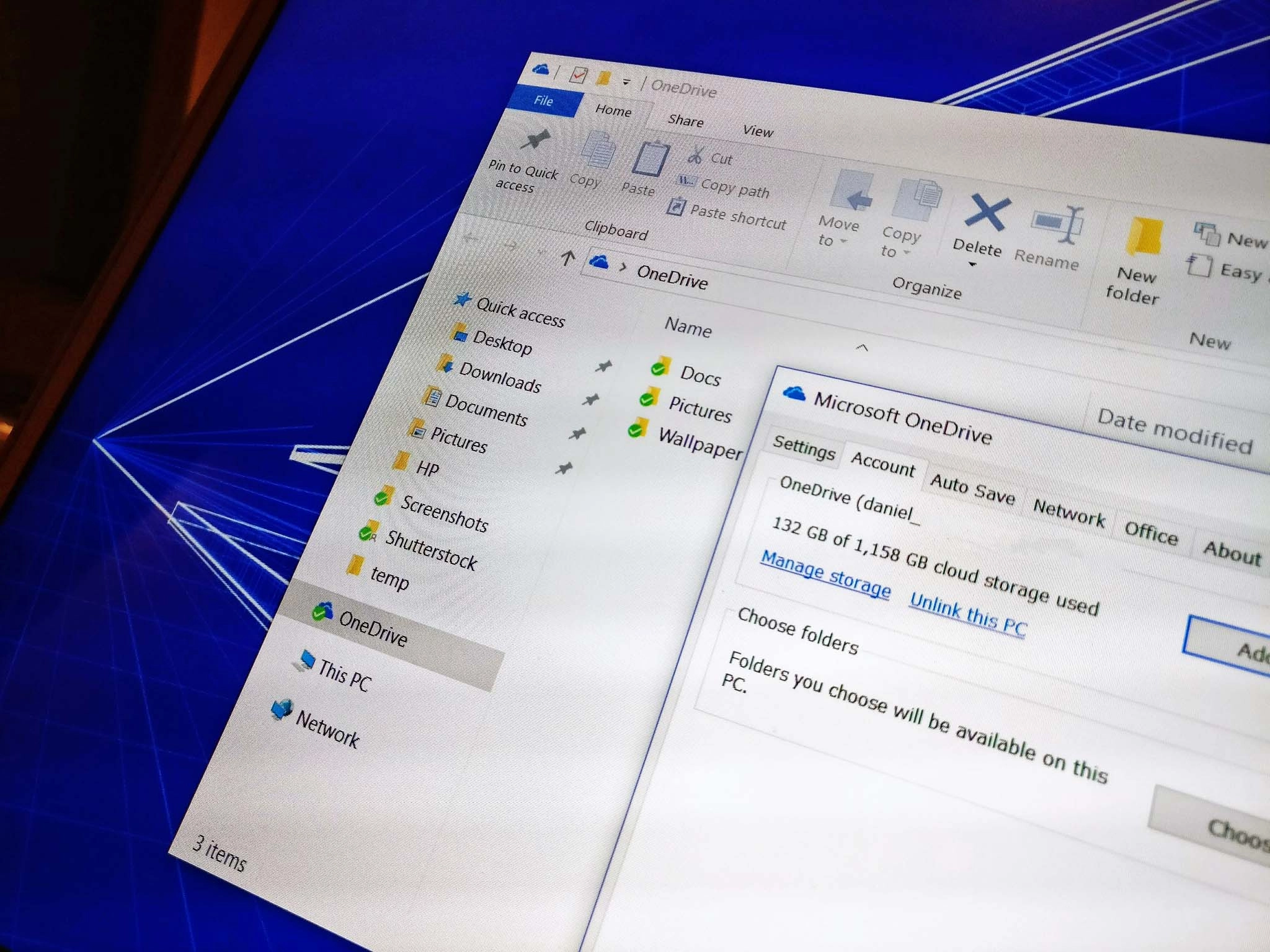1270x952 pixels.
Task: Open the File menu tab
Action: point(543,100)
